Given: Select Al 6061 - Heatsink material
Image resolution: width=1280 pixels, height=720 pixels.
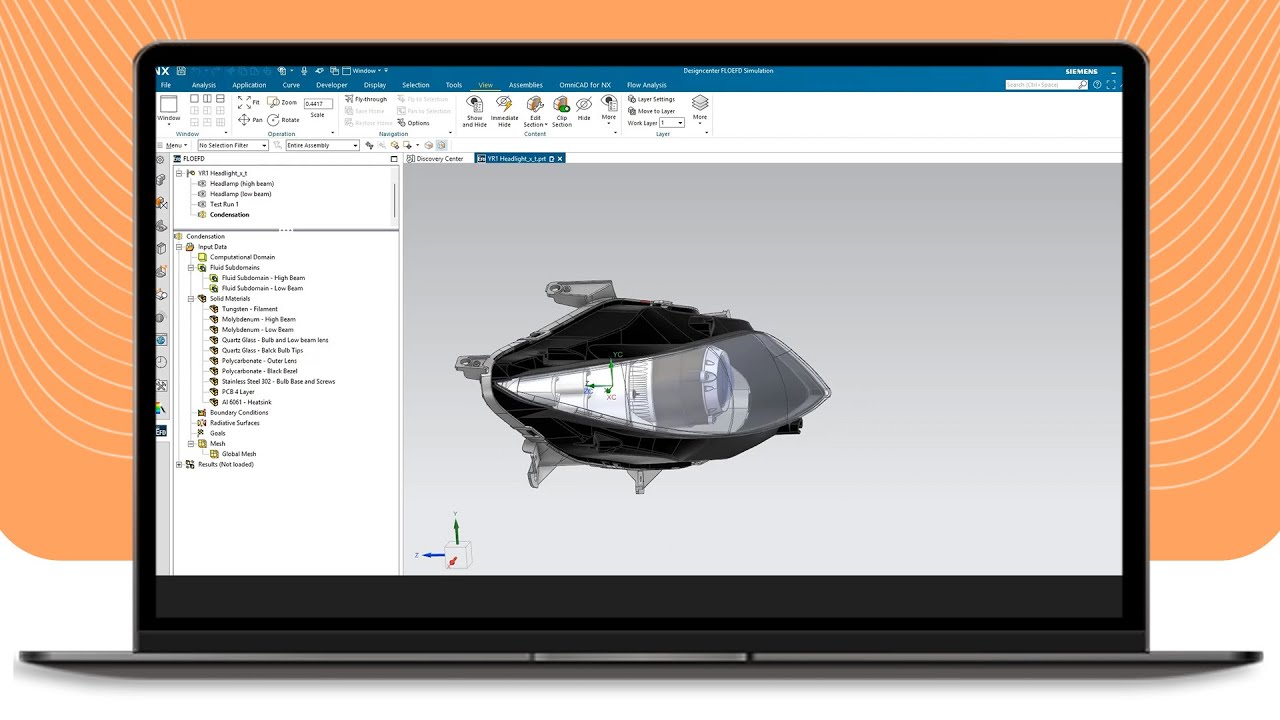Looking at the screenshot, I should 246,402.
